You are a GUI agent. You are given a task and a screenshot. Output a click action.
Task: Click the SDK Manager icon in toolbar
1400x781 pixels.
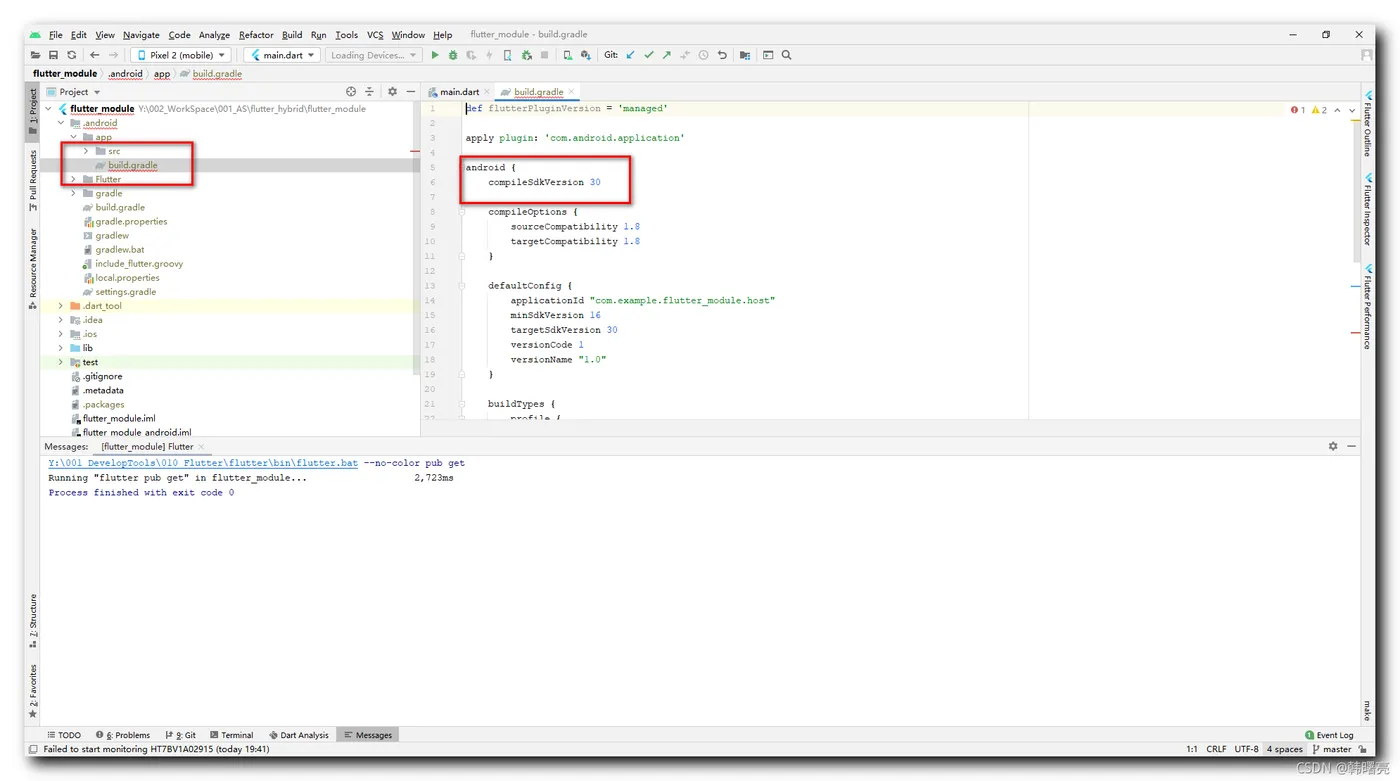coord(585,55)
